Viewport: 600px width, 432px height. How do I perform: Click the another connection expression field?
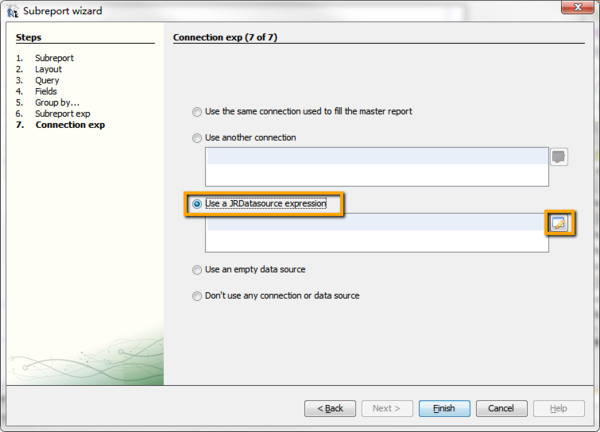[x=376, y=166]
